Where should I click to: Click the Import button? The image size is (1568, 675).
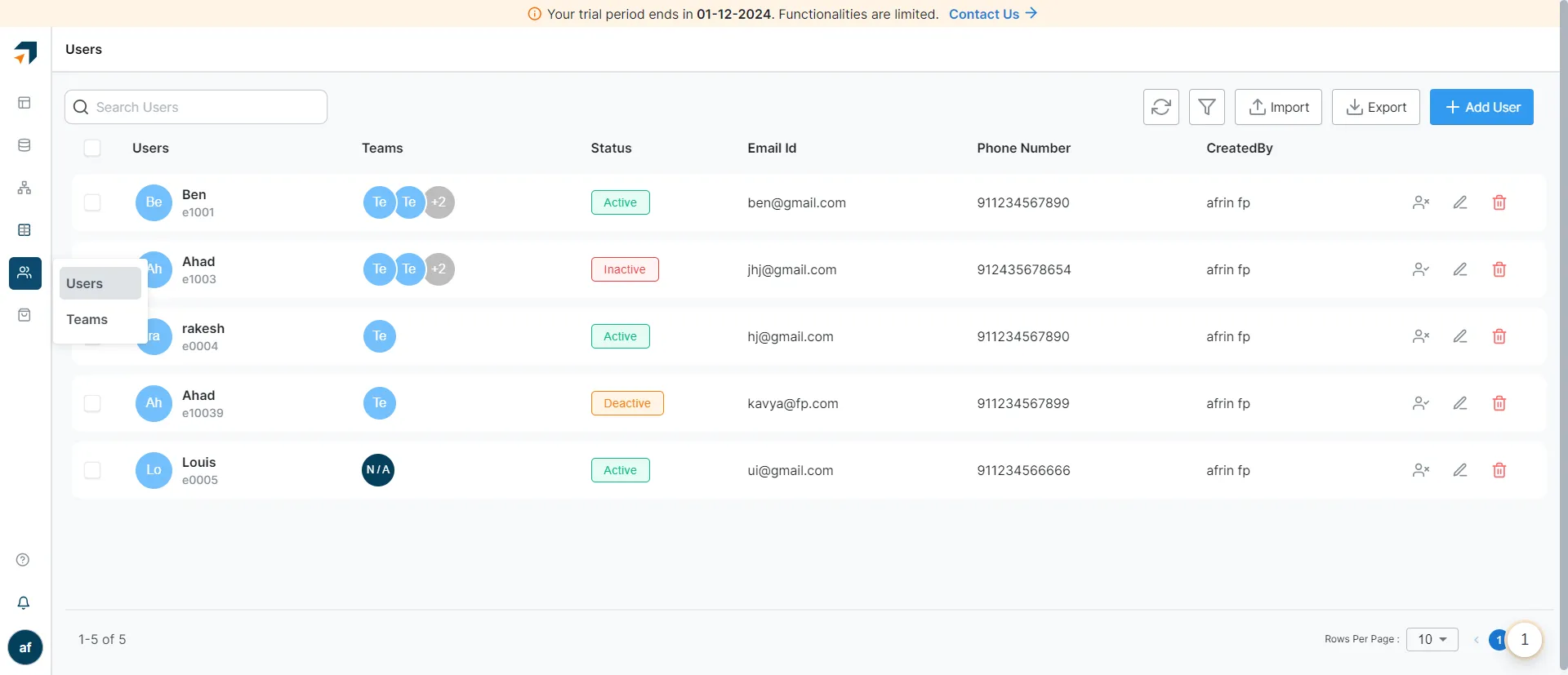(1278, 107)
